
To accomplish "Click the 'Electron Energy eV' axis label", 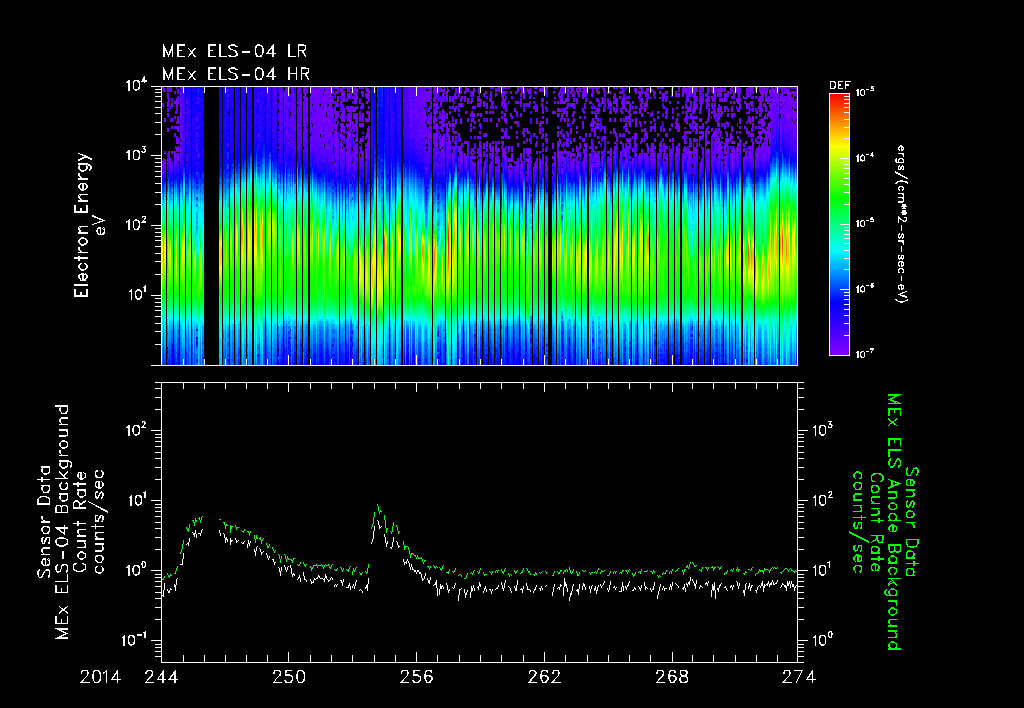I will [89, 225].
